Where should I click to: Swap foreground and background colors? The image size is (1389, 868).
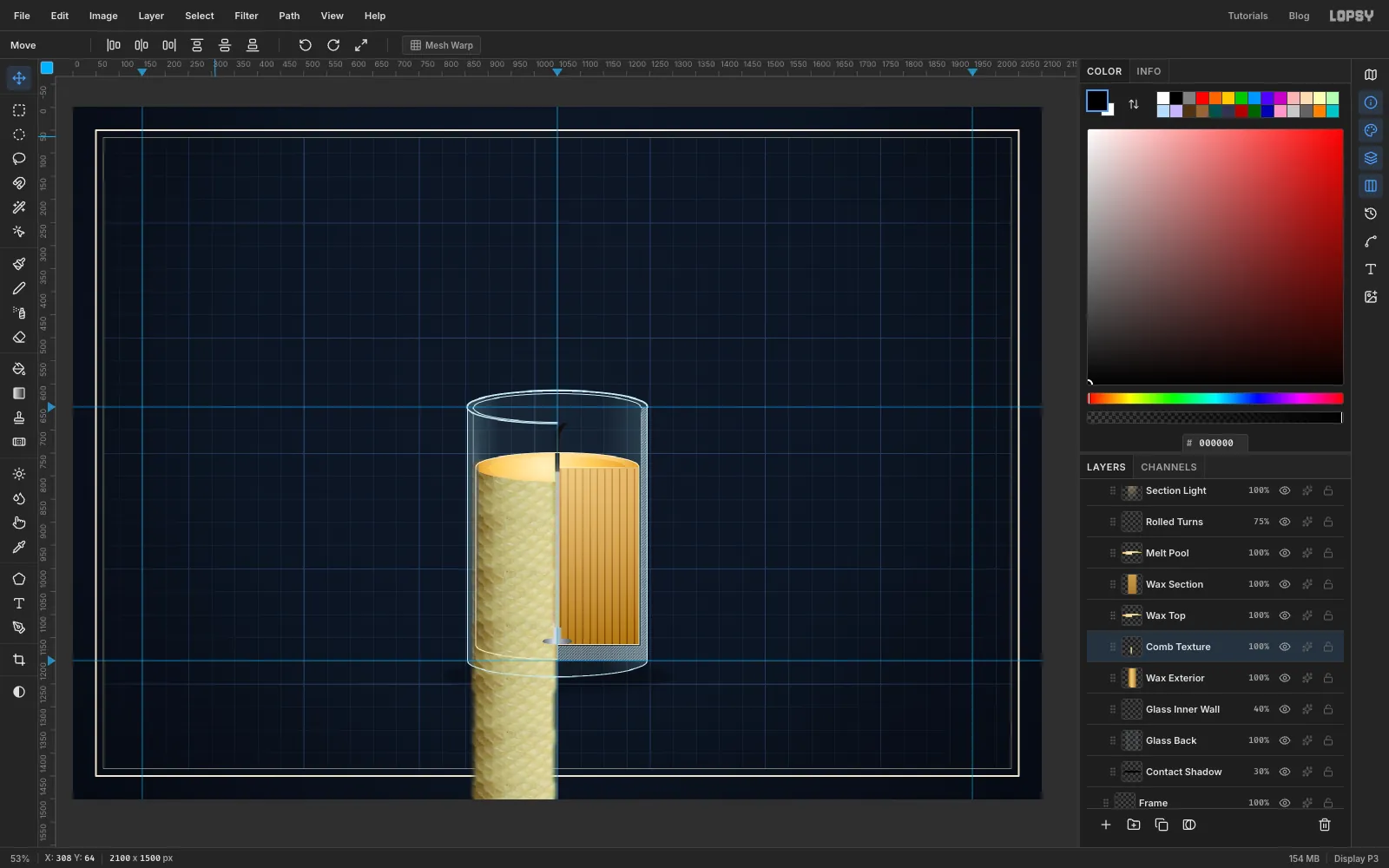click(1134, 104)
